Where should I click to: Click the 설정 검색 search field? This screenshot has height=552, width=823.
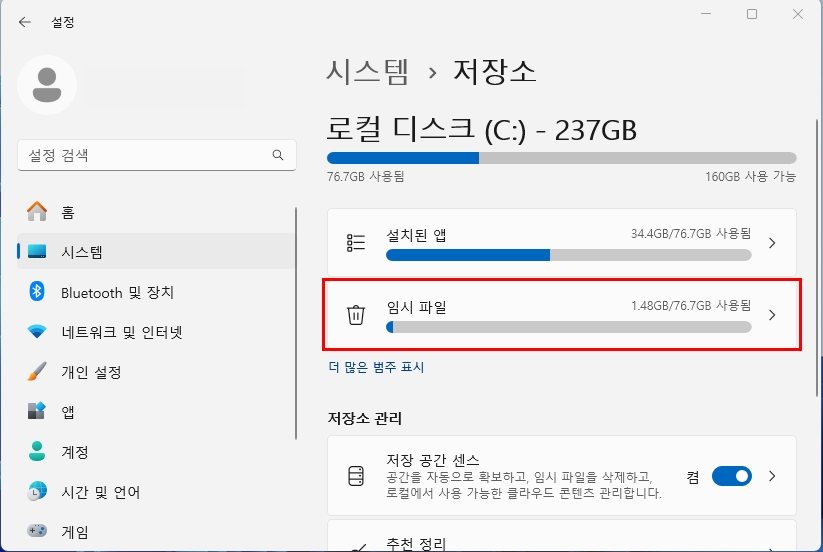156,155
